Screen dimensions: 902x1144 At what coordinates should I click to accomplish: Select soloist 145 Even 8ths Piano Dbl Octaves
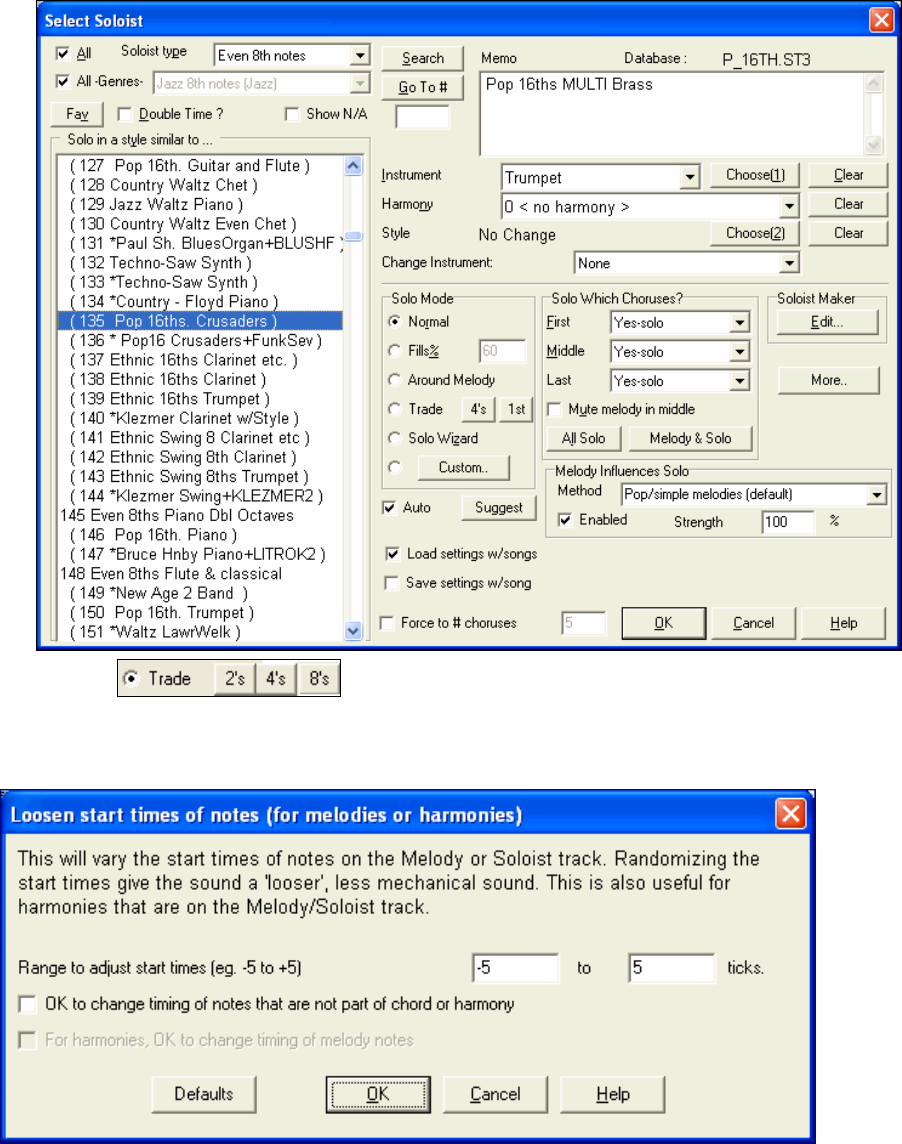pyautogui.click(x=200, y=516)
